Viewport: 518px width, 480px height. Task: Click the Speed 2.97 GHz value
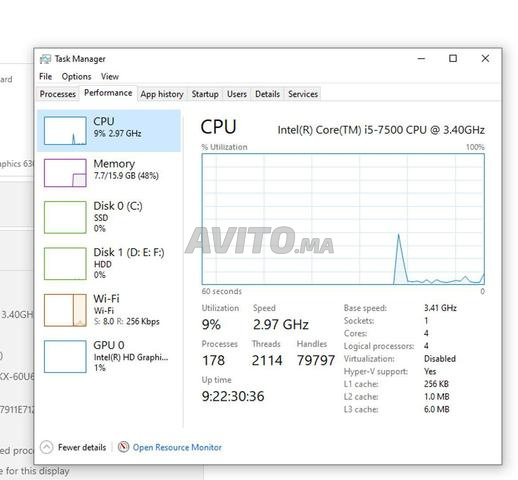coord(281,324)
